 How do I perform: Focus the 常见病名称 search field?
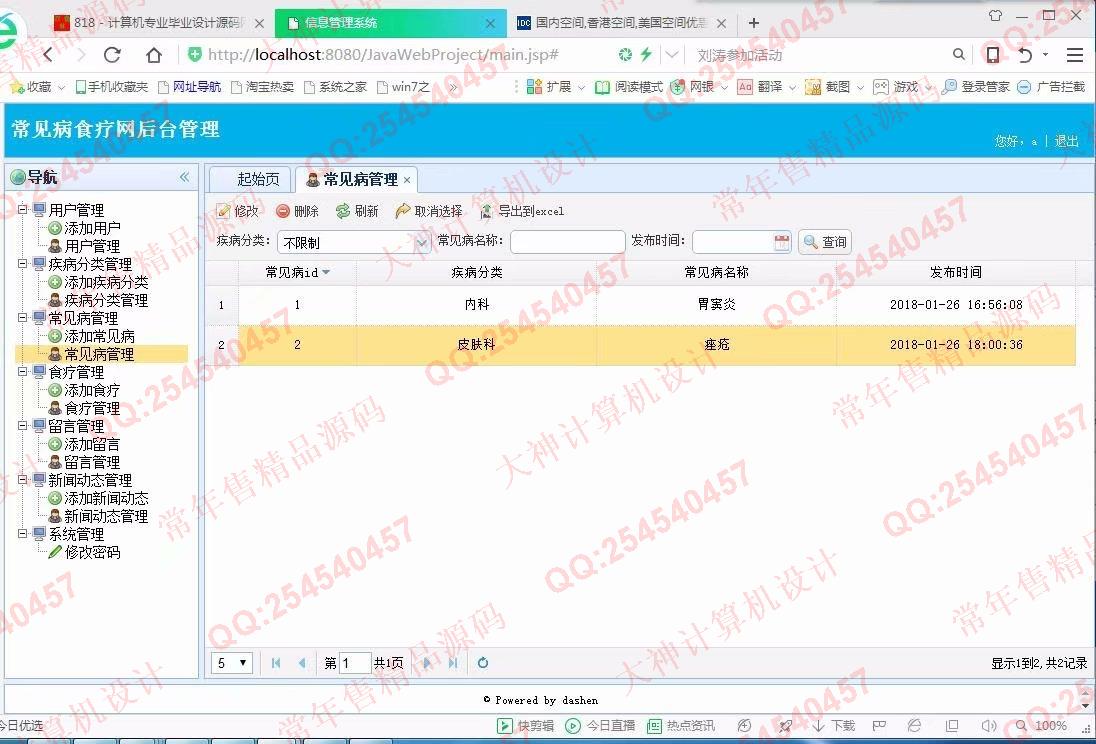tap(568, 242)
